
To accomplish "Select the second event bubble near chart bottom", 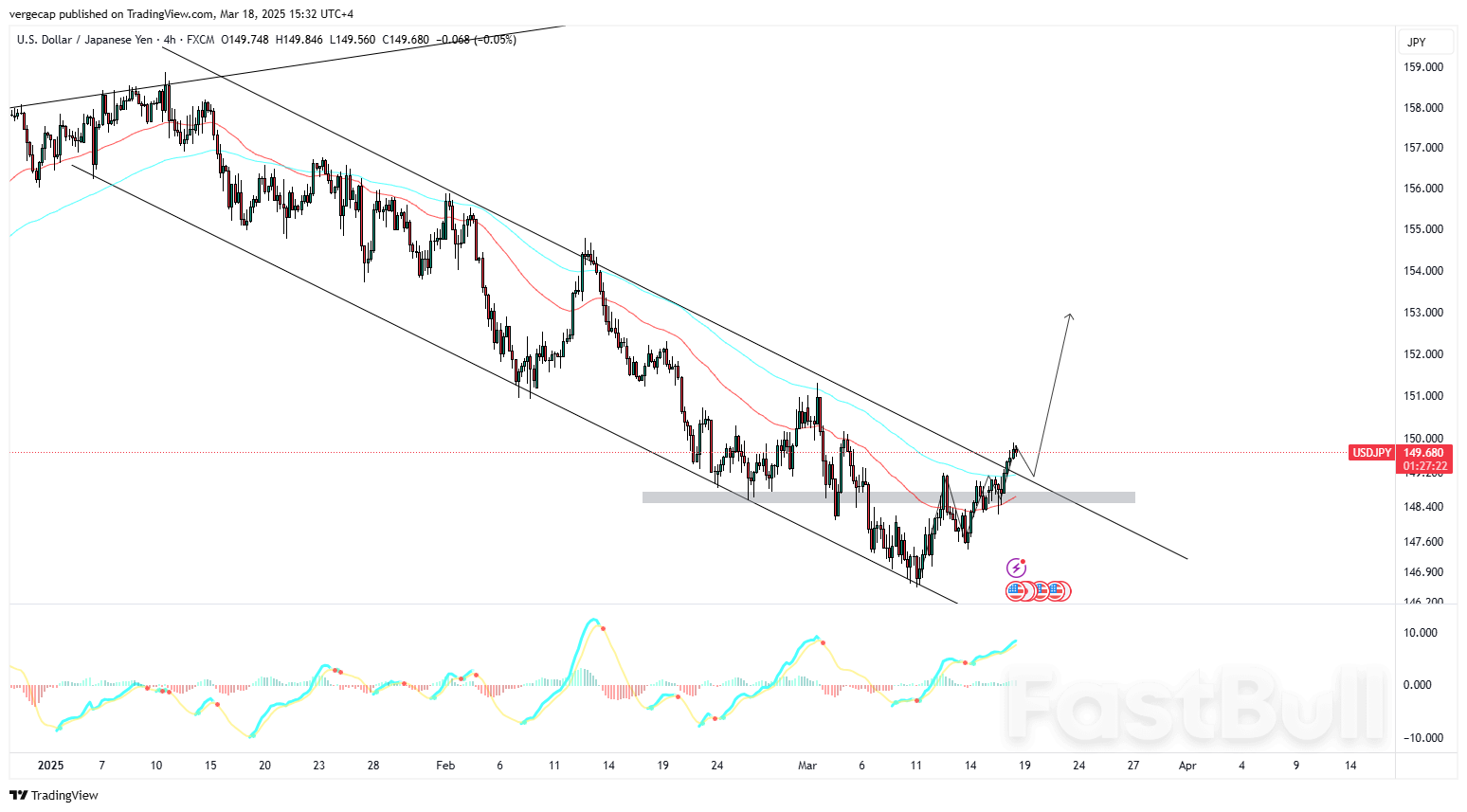I will coord(1029,591).
